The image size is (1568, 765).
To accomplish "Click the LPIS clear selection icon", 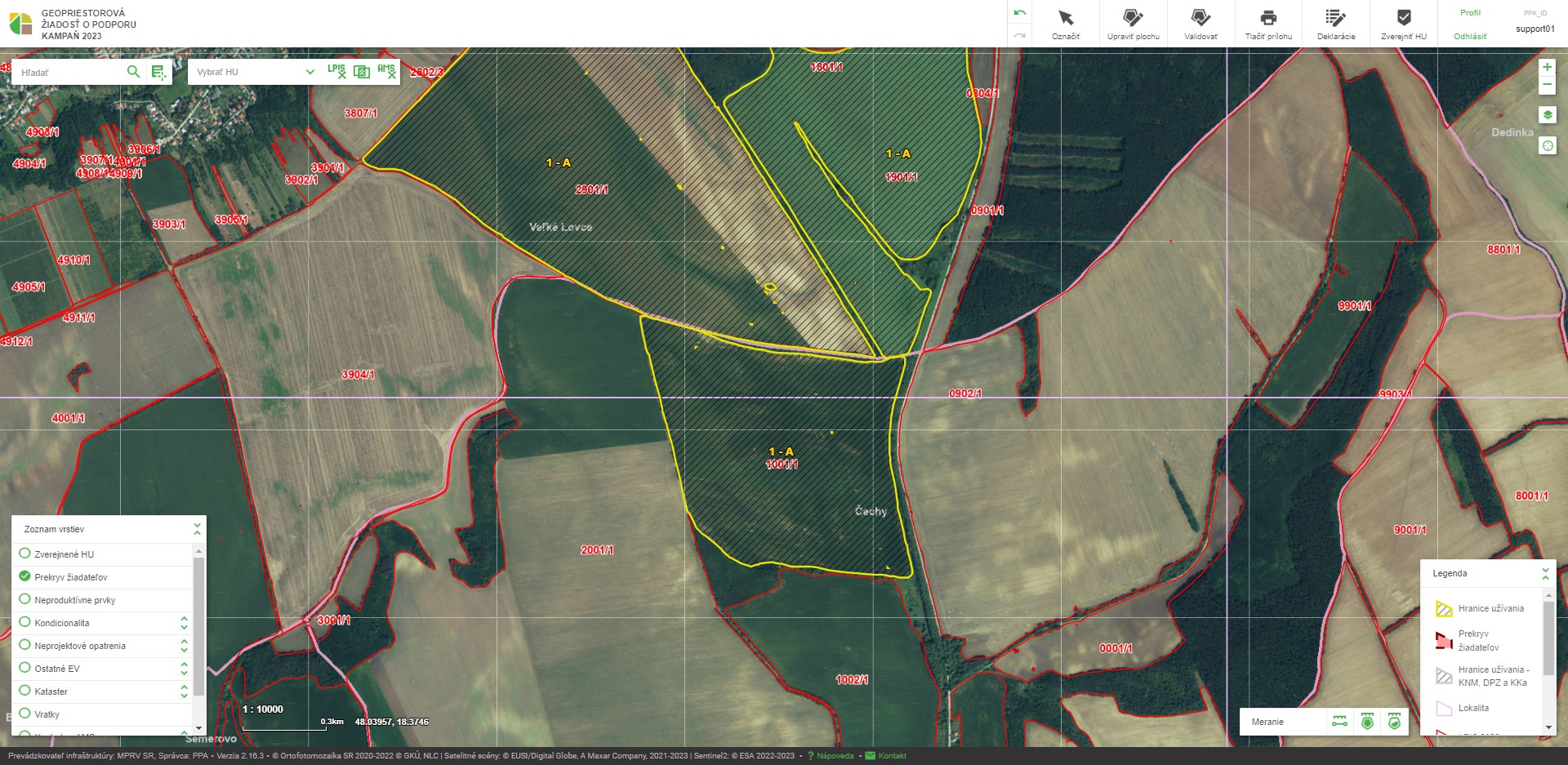I will point(336,71).
